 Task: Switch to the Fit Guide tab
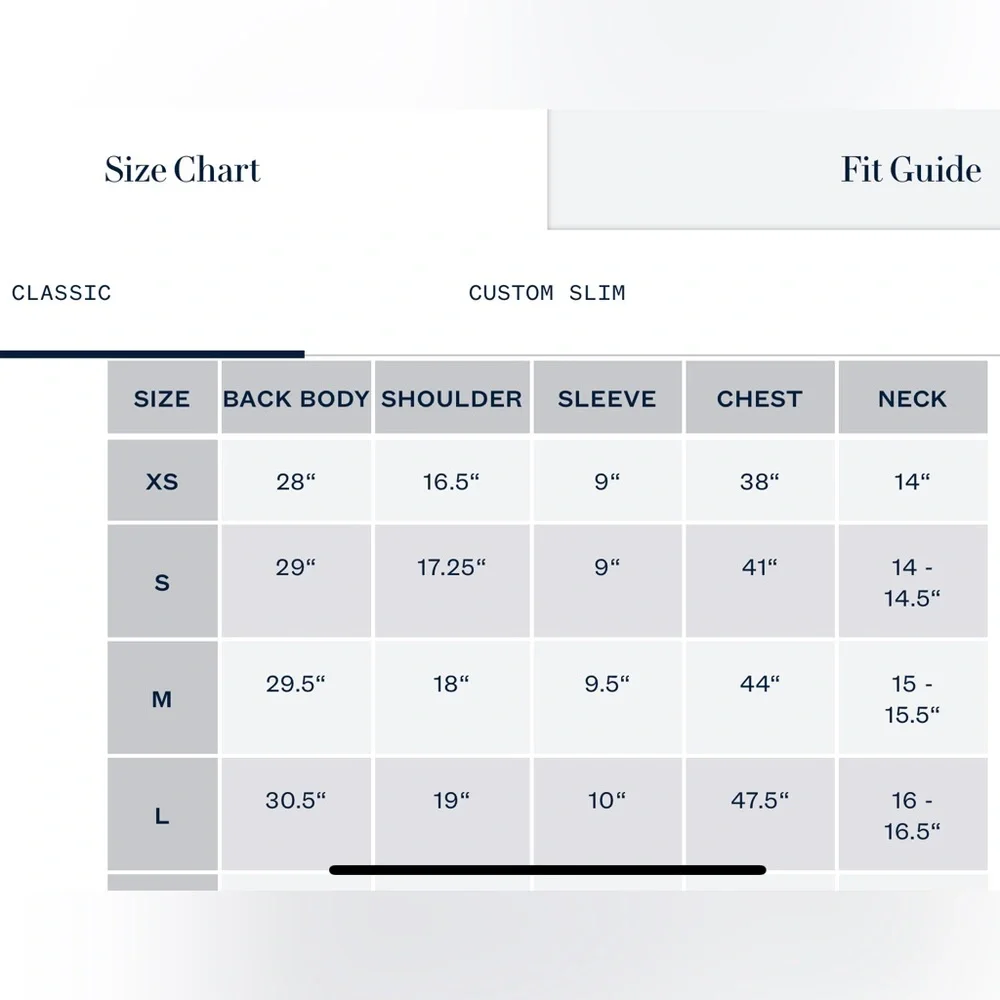coord(910,170)
